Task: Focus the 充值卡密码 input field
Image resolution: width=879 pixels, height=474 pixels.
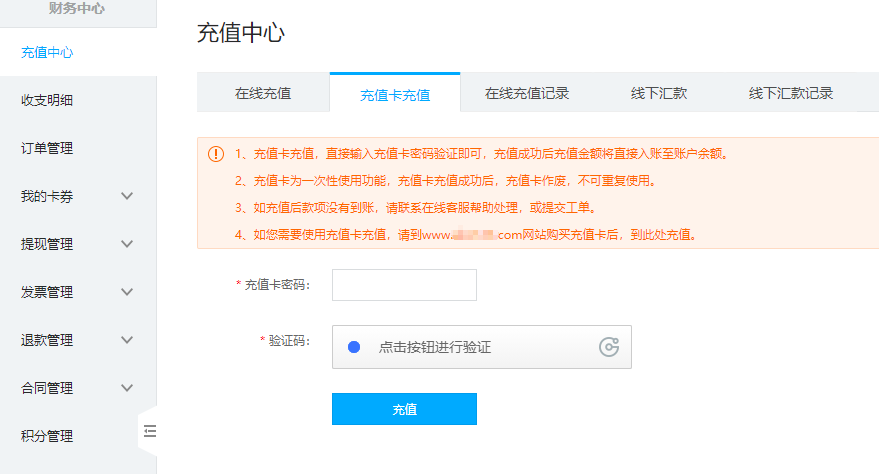Action: coord(404,285)
